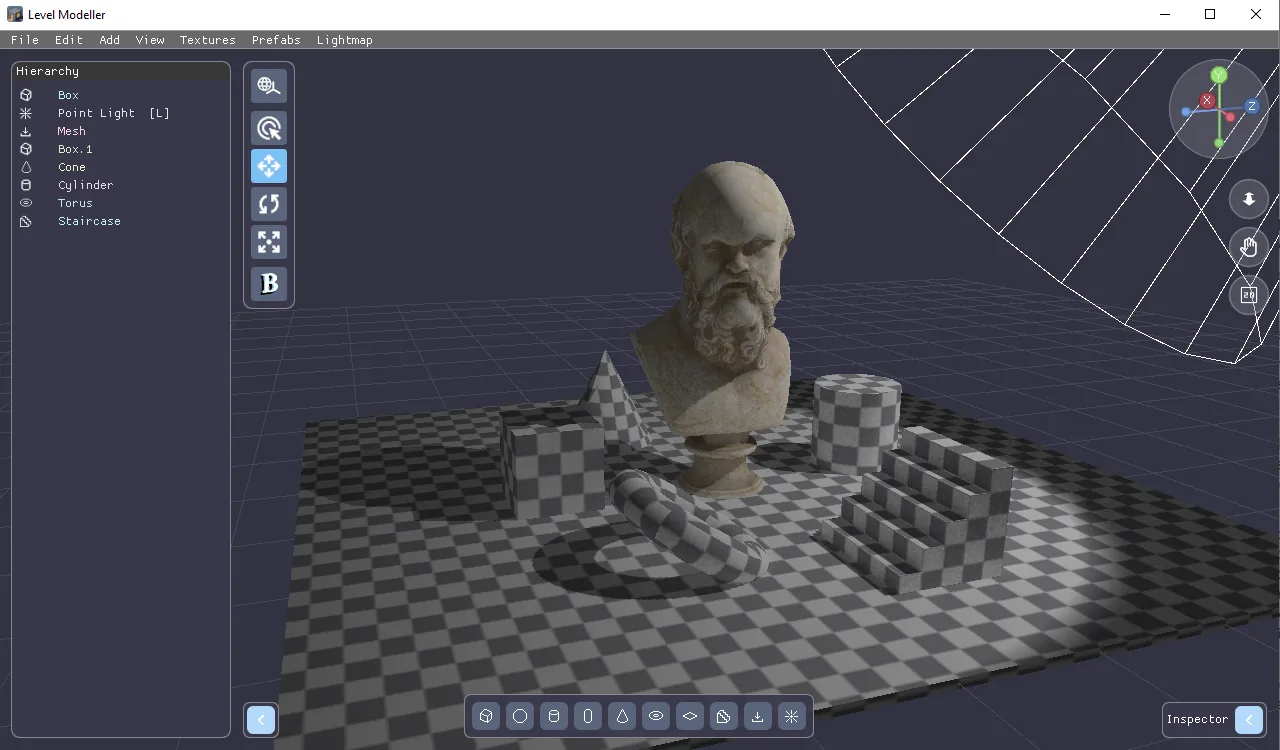Collapse the Hierarchy panel with the arrow
The height and width of the screenshot is (750, 1280).
(261, 719)
